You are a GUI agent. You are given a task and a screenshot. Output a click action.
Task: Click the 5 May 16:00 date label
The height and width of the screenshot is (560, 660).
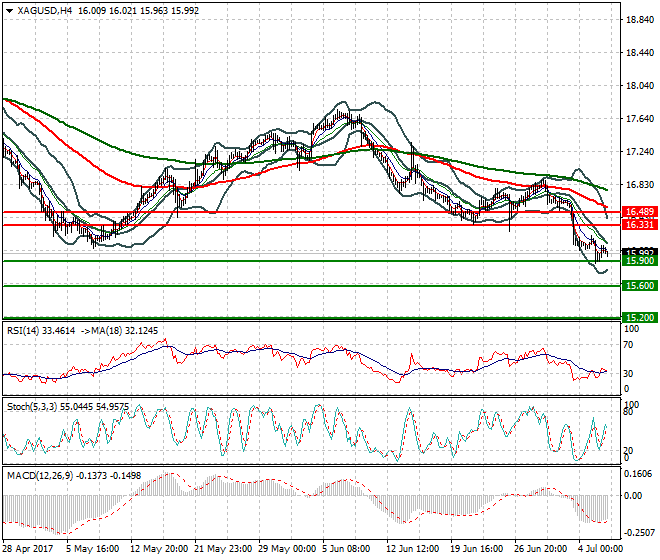point(93,549)
